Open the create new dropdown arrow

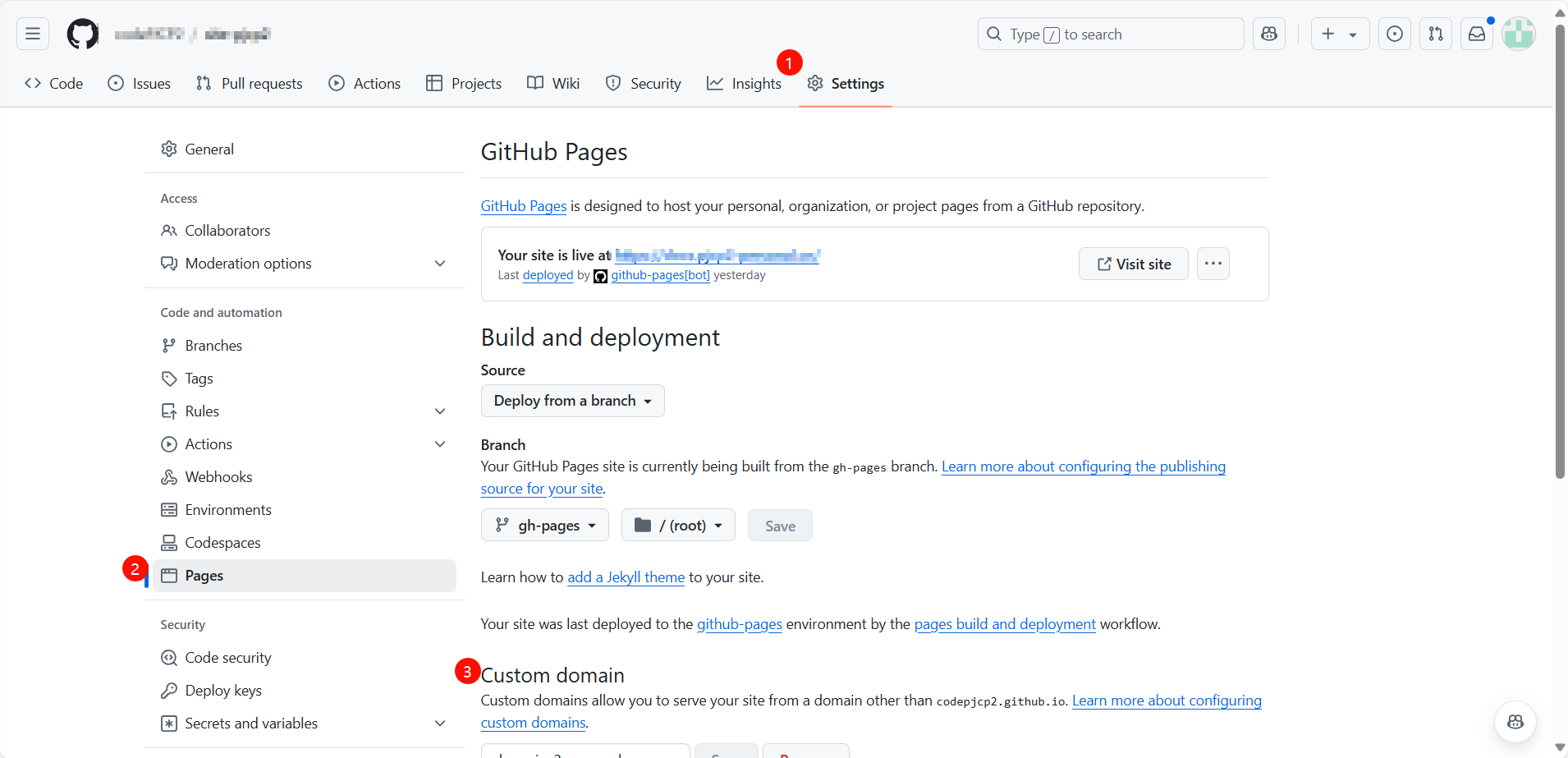(1353, 34)
